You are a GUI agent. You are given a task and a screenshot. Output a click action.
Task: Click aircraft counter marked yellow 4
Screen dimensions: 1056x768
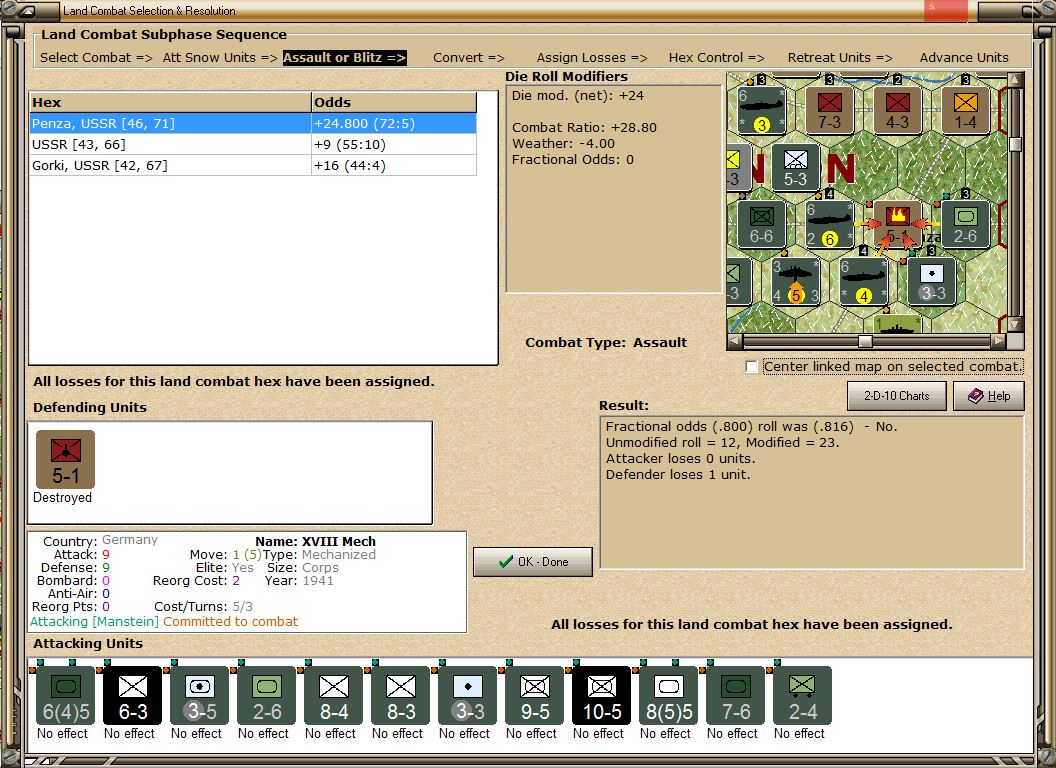coord(863,281)
